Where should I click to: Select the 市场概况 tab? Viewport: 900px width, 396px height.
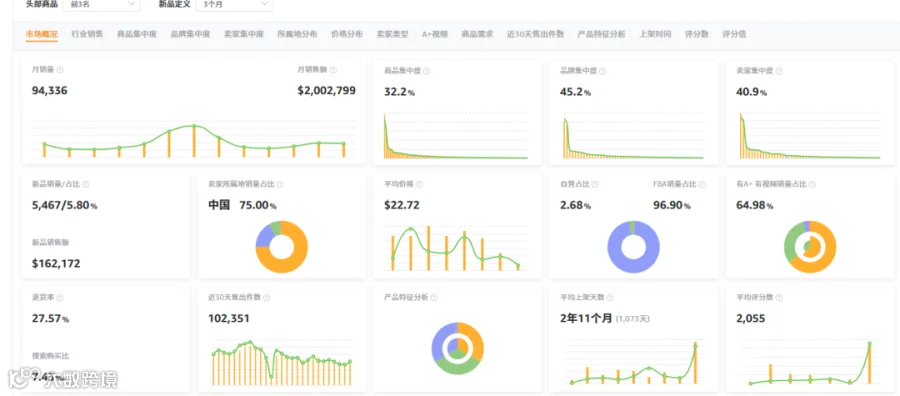[x=42, y=34]
